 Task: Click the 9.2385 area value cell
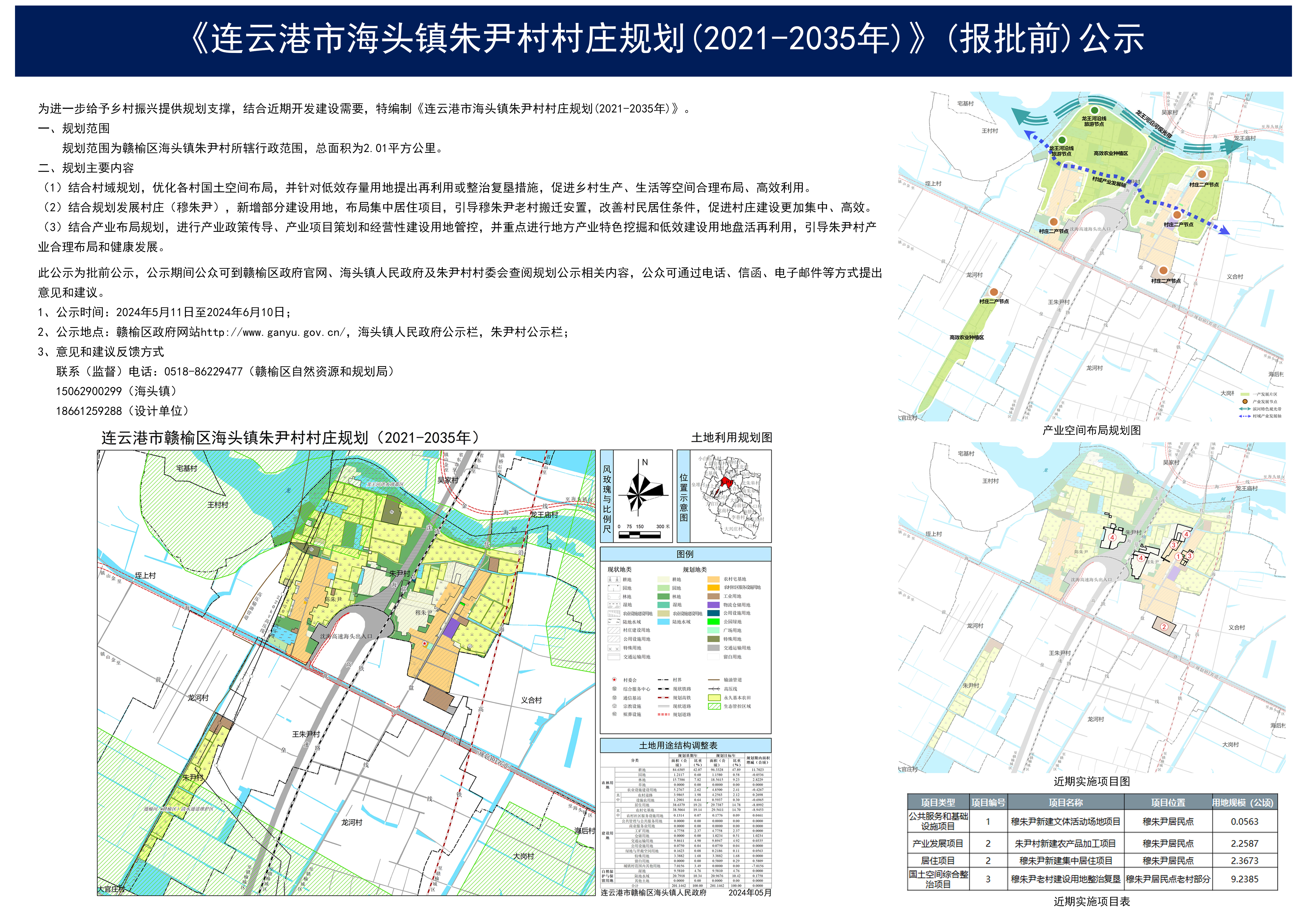coord(1244,879)
